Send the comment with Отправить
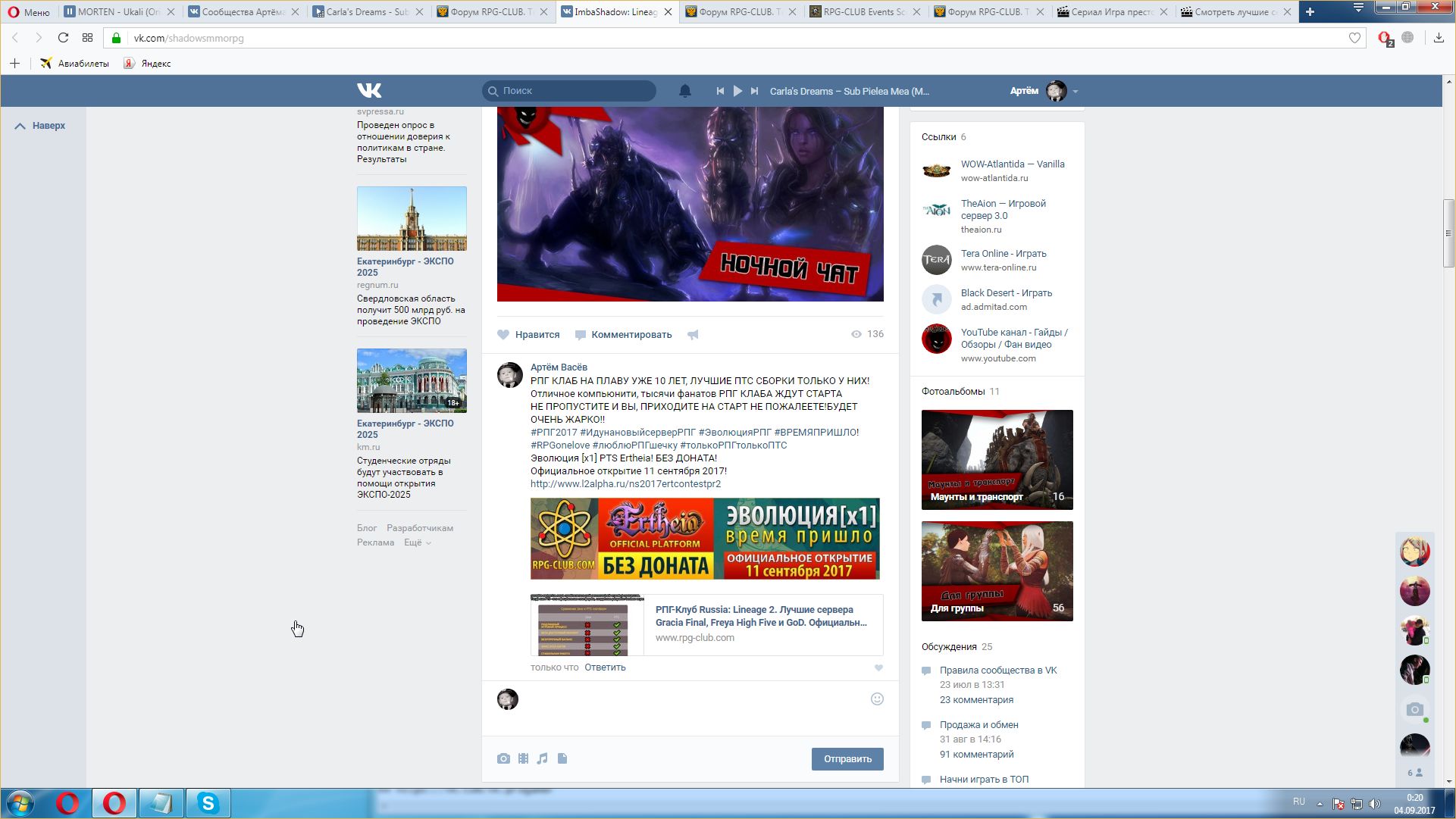The height and width of the screenshot is (819, 1456). (847, 759)
